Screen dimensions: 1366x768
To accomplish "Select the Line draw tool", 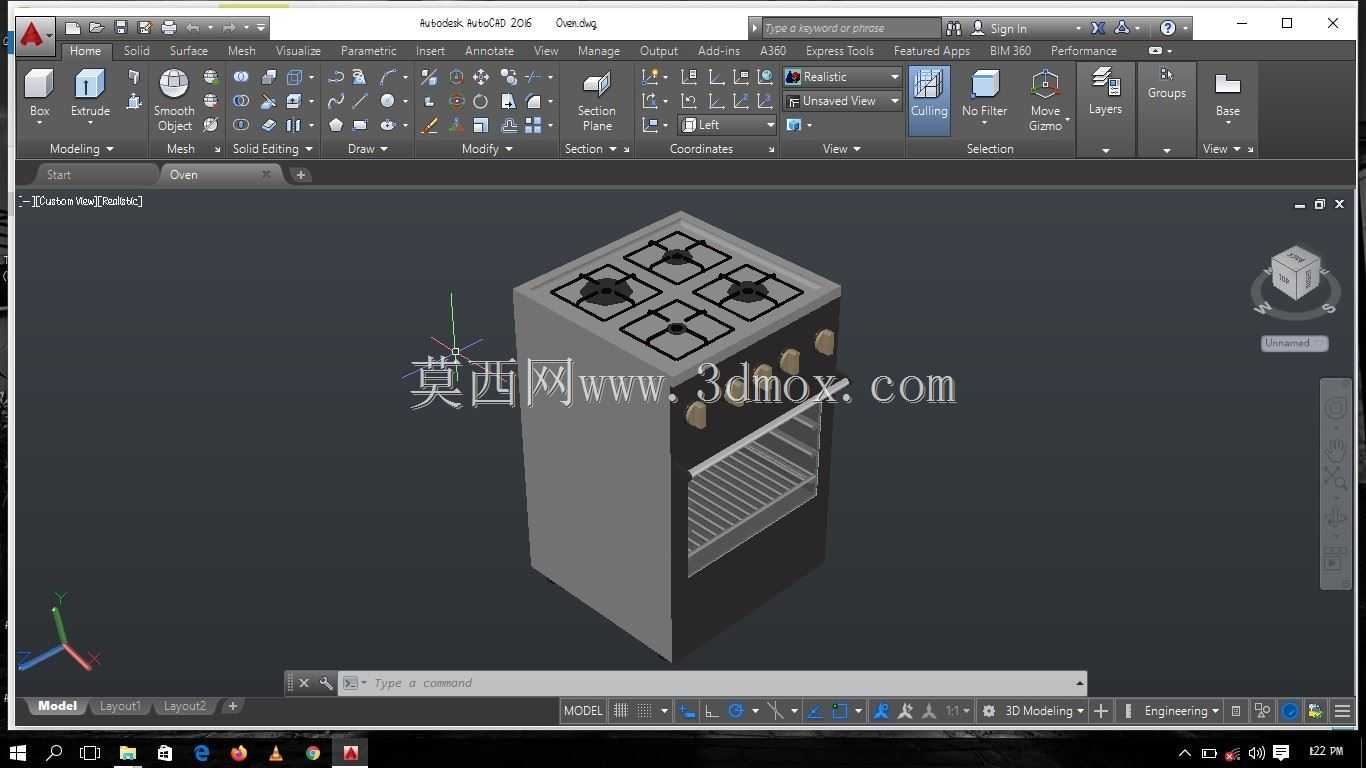I will [x=360, y=101].
